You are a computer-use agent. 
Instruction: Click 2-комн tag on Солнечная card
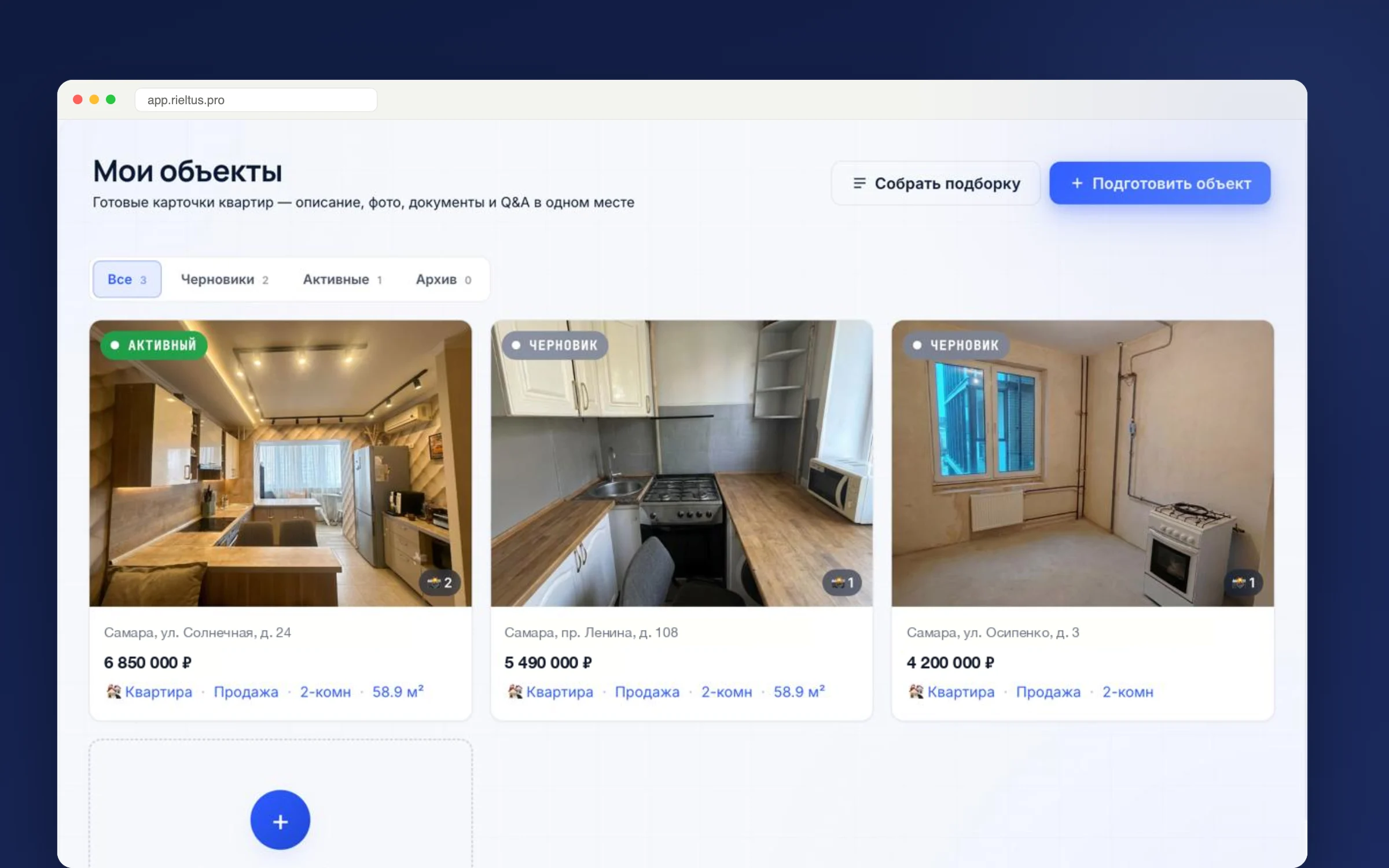coord(325,692)
